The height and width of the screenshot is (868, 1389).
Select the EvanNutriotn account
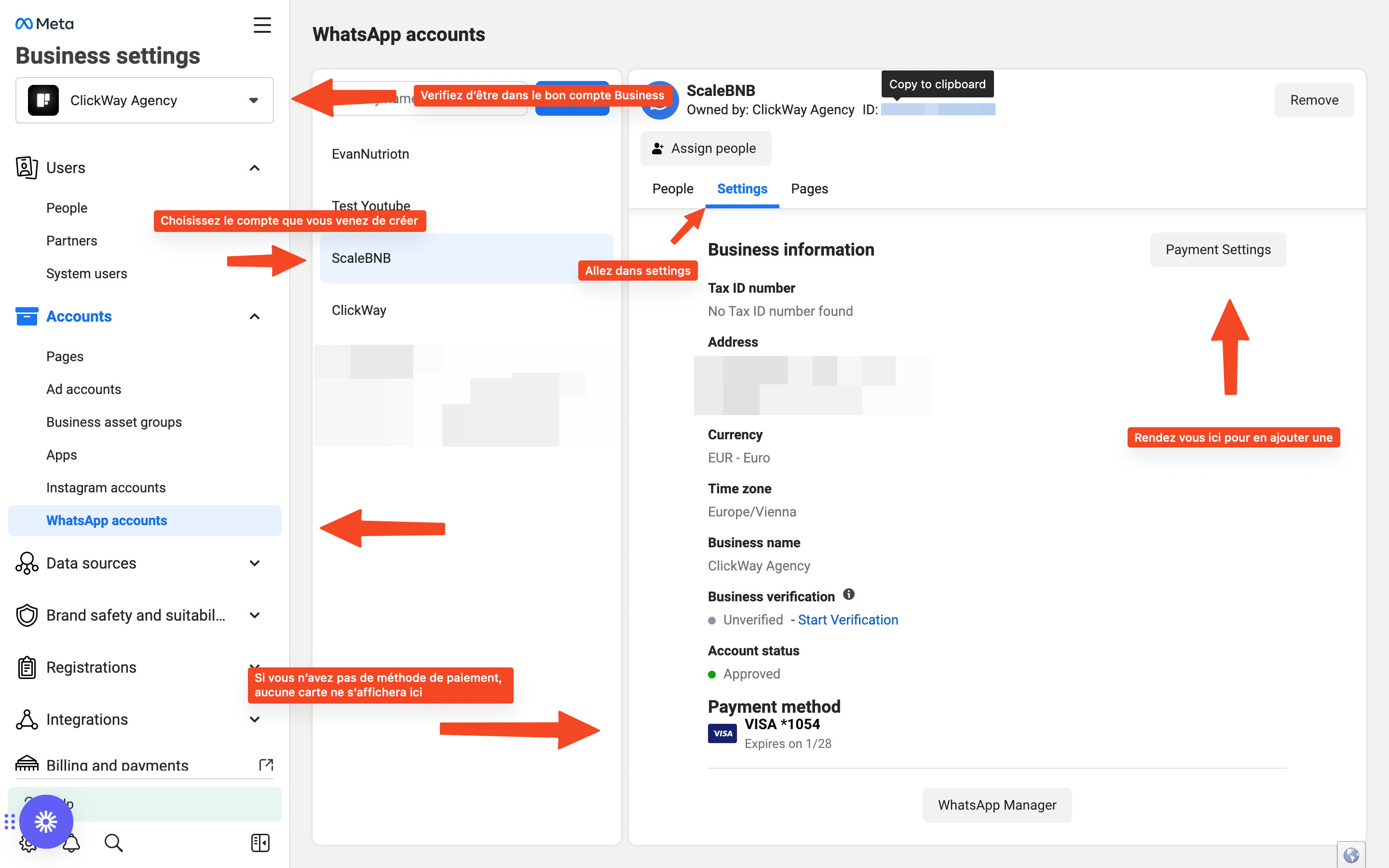(467, 154)
